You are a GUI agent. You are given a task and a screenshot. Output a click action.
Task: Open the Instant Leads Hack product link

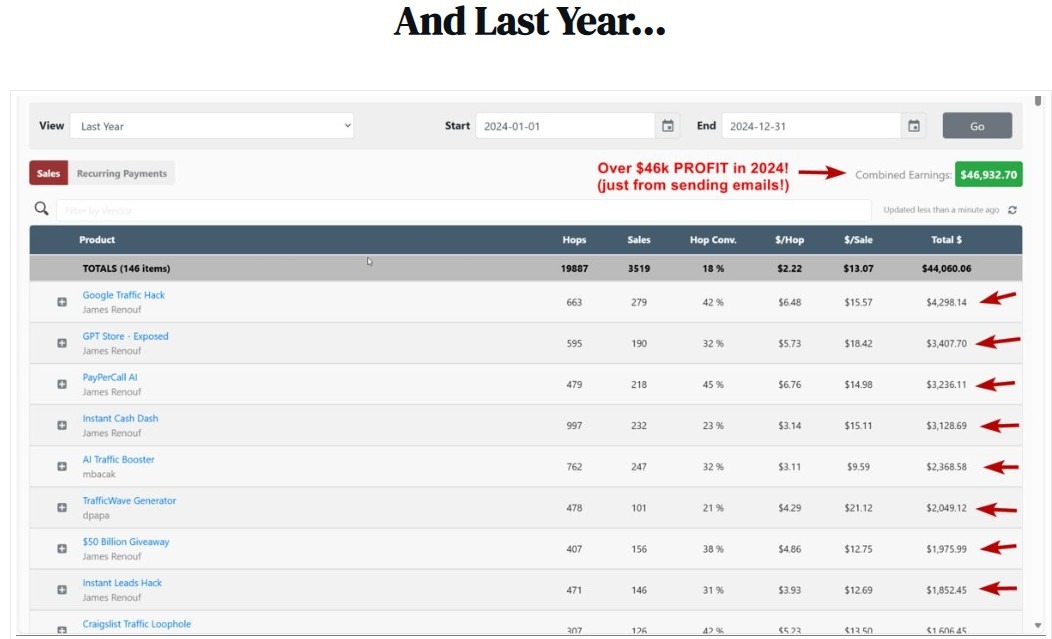coord(122,583)
